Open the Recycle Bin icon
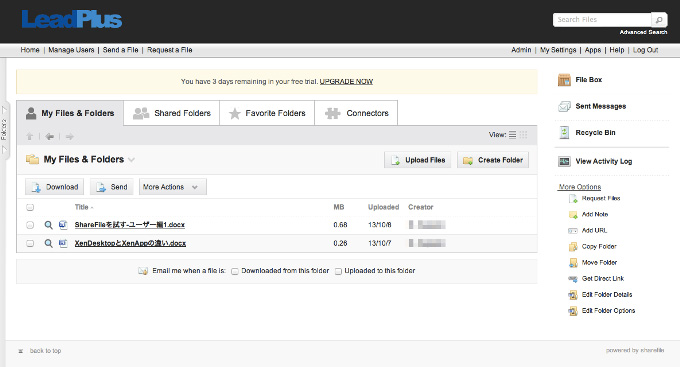Screen dimensions: 680x367 pyautogui.click(x=564, y=133)
